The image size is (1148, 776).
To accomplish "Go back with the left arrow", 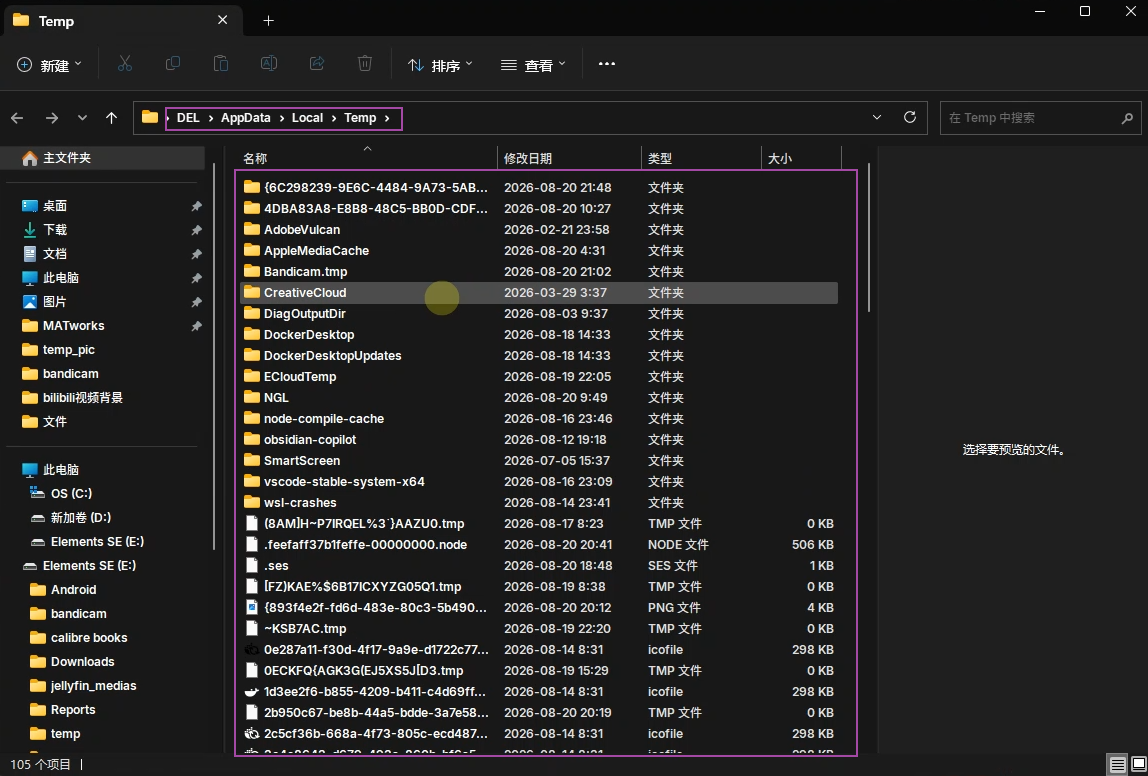I will click(18, 118).
